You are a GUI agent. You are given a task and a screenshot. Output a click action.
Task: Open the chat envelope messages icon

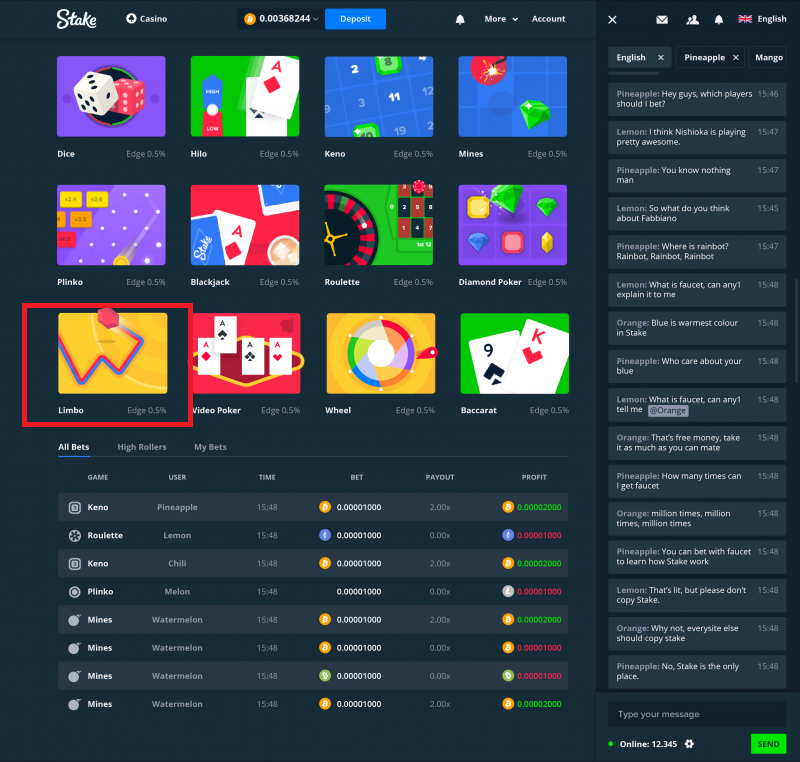[x=662, y=19]
